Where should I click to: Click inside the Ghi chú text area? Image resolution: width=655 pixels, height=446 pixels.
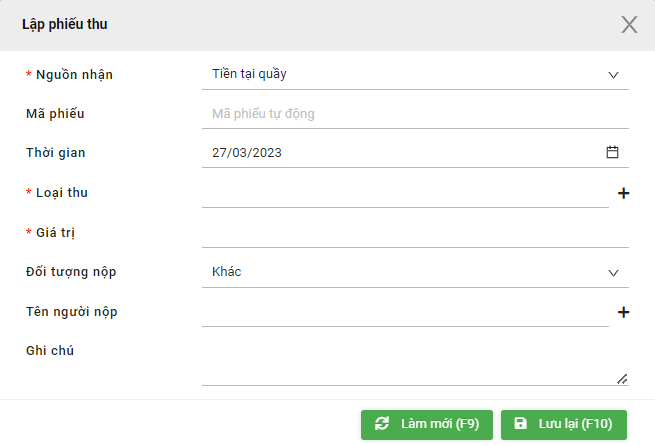click(415, 362)
